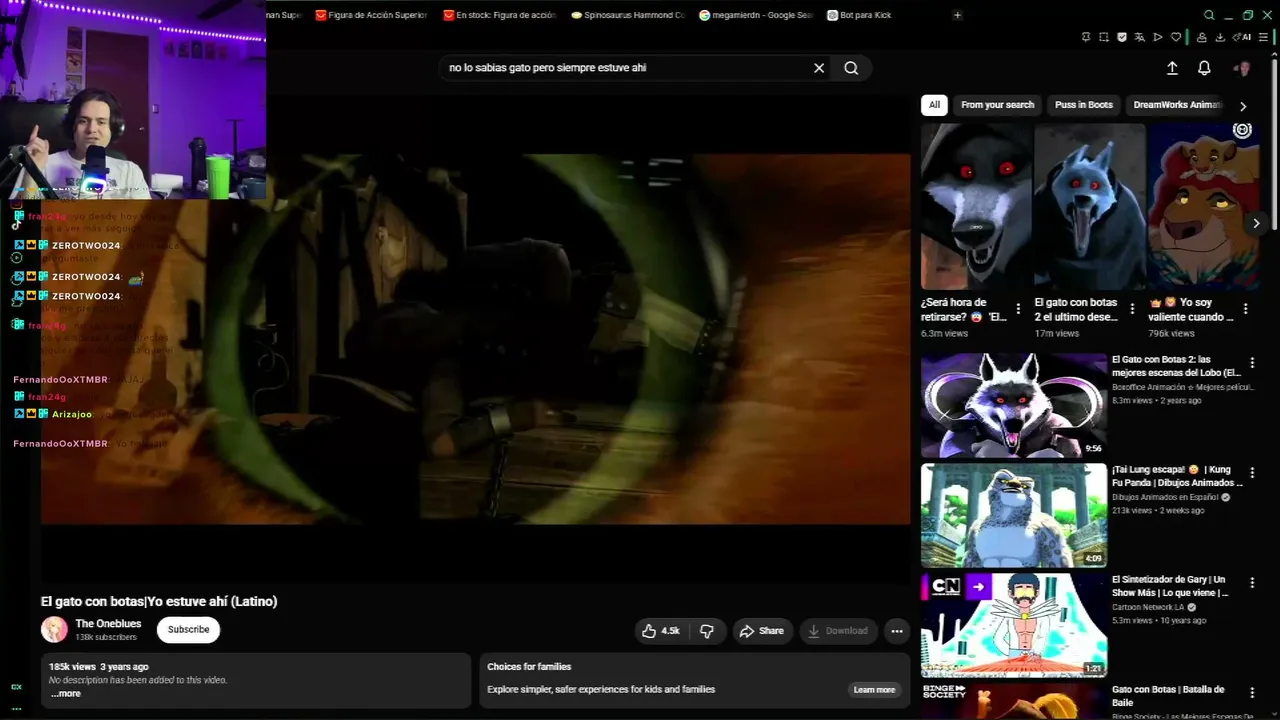Viewport: 1280px width, 720px height.
Task: Show more filter chips with right arrow
Action: (x=1243, y=106)
